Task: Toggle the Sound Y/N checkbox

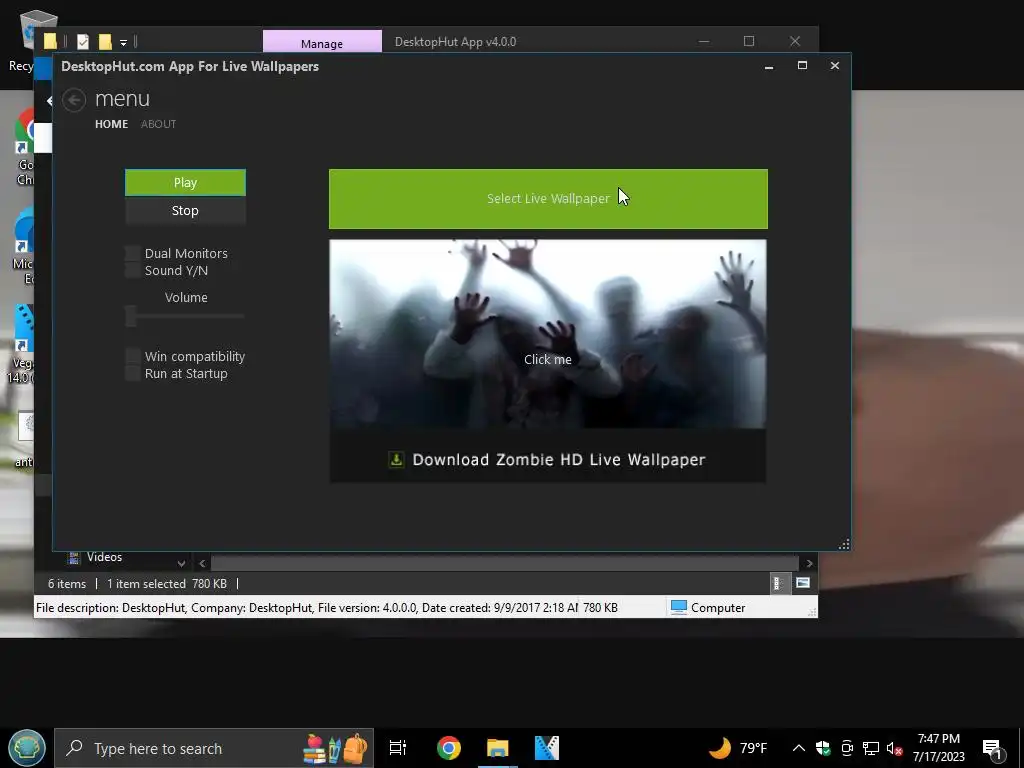Action: (x=133, y=270)
